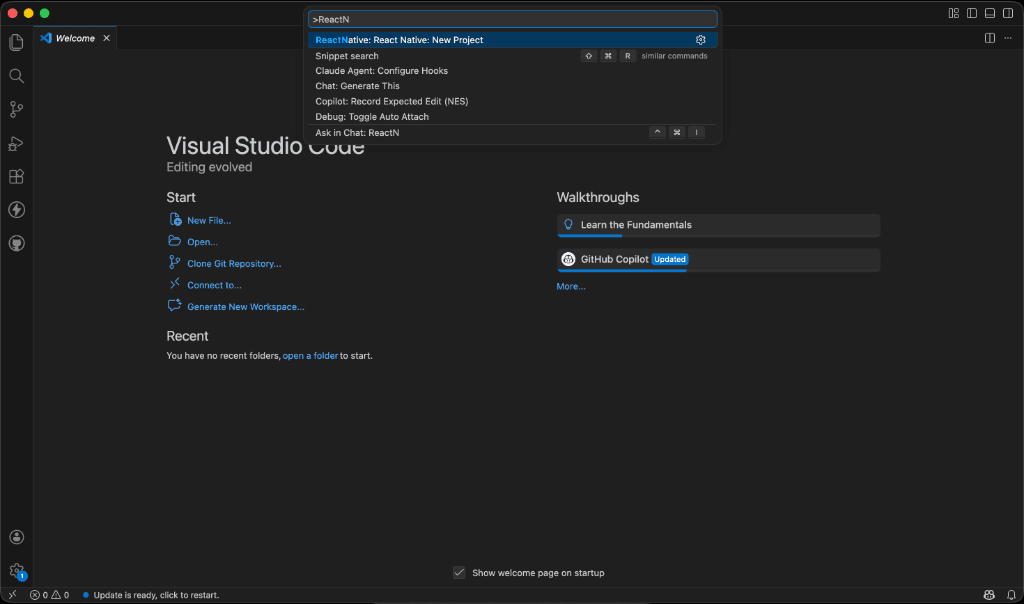The height and width of the screenshot is (604, 1024).
Task: Click Open... link under Start
Action: point(202,242)
